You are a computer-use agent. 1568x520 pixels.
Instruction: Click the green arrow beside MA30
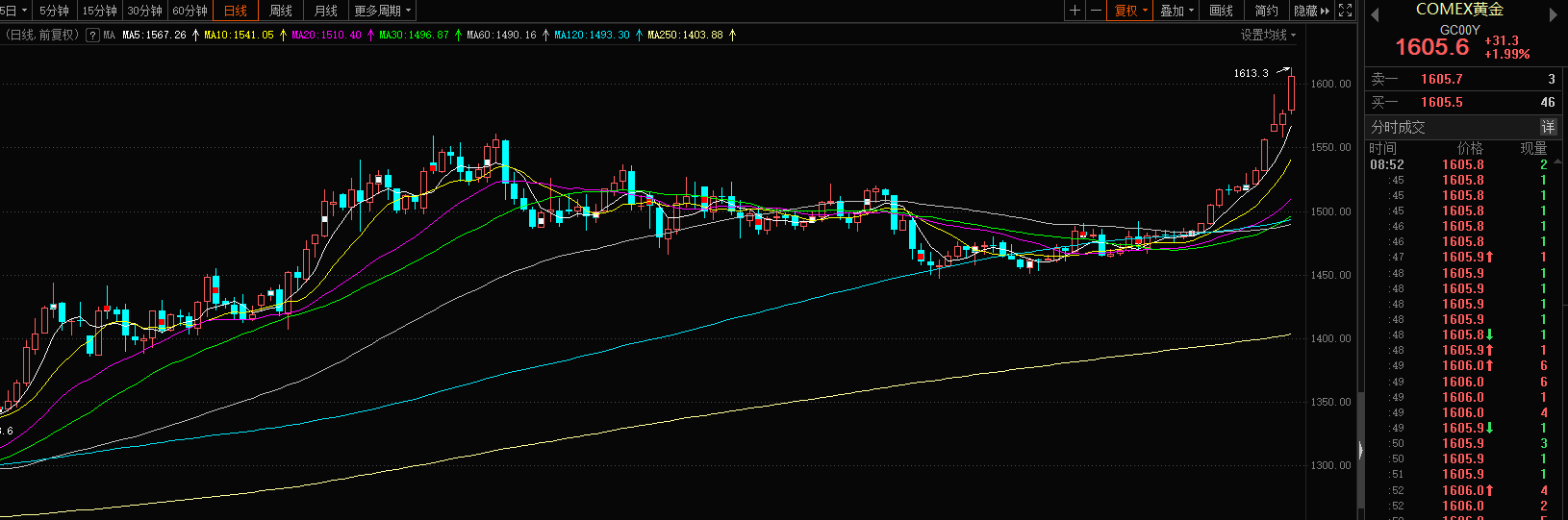[x=458, y=35]
